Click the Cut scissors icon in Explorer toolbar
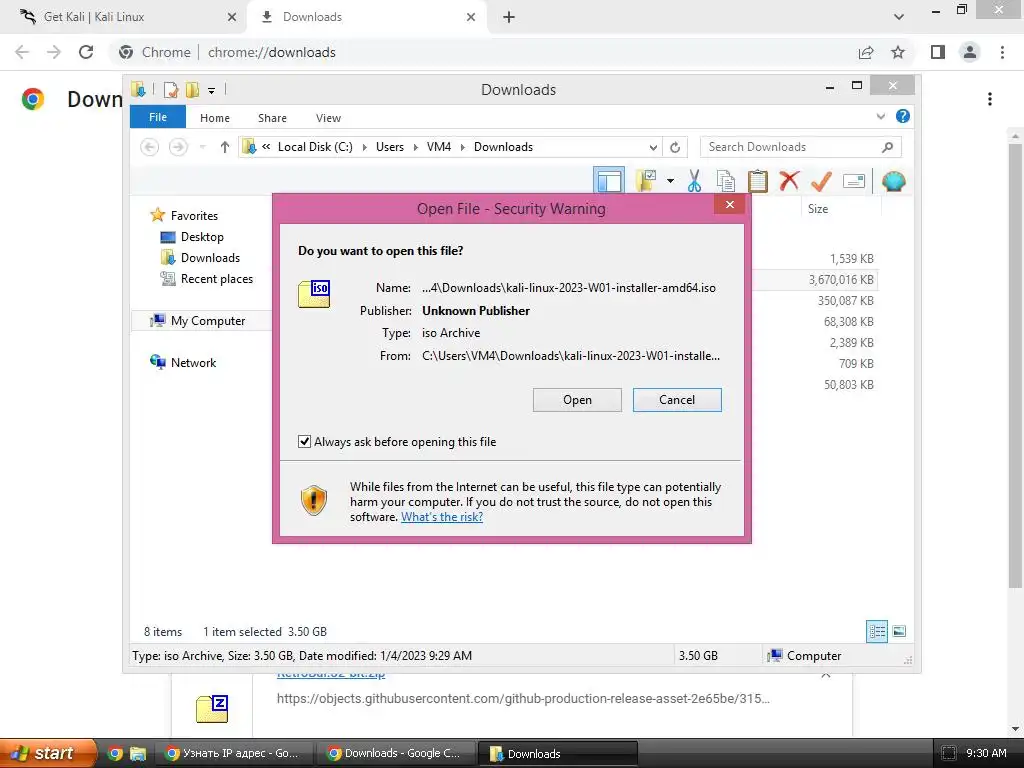Viewport: 1024px width, 768px height. (694, 181)
